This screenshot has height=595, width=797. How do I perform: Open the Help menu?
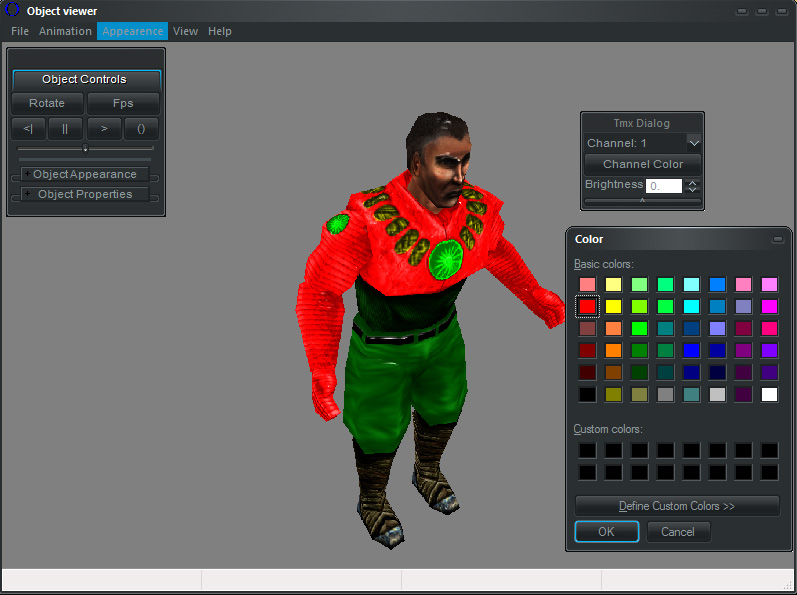coord(220,31)
